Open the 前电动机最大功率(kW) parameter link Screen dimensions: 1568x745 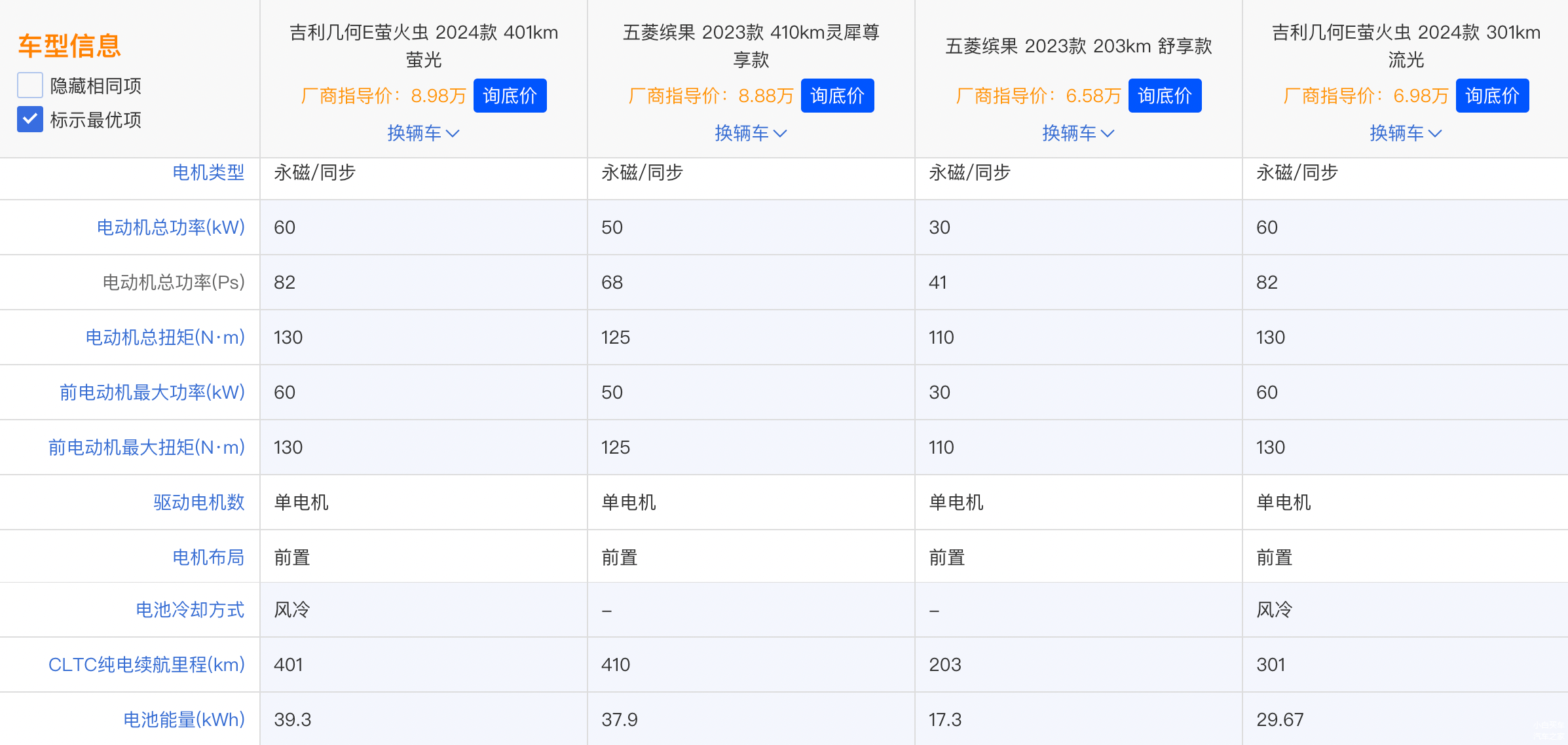(x=152, y=392)
